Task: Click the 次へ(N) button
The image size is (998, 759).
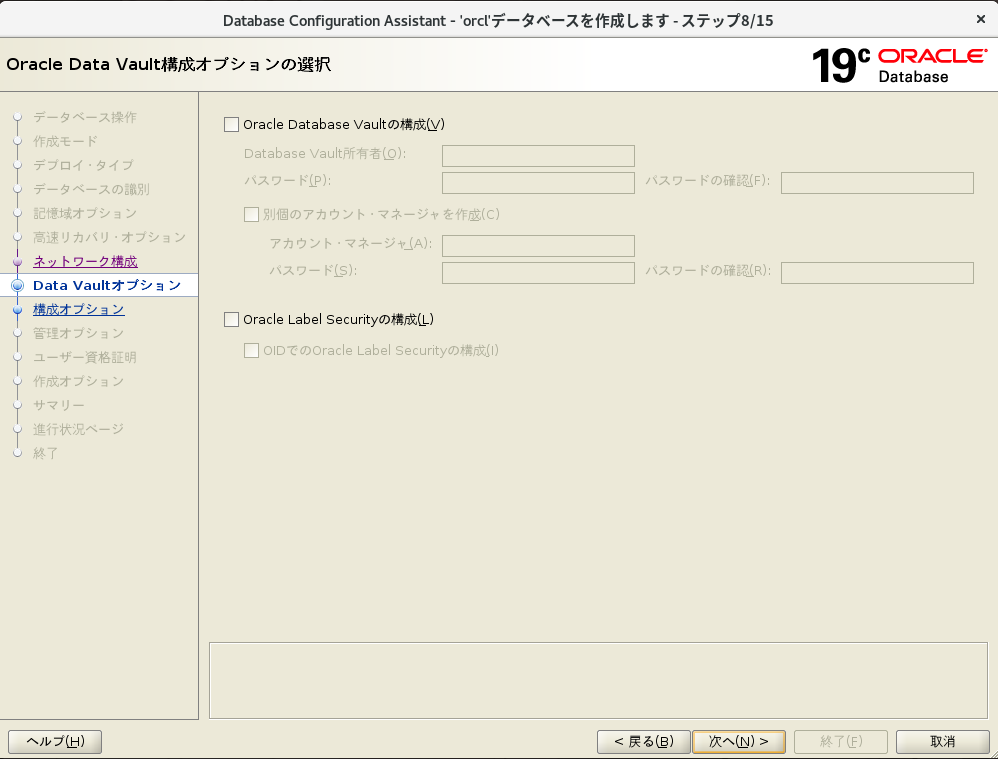Action: tap(739, 742)
